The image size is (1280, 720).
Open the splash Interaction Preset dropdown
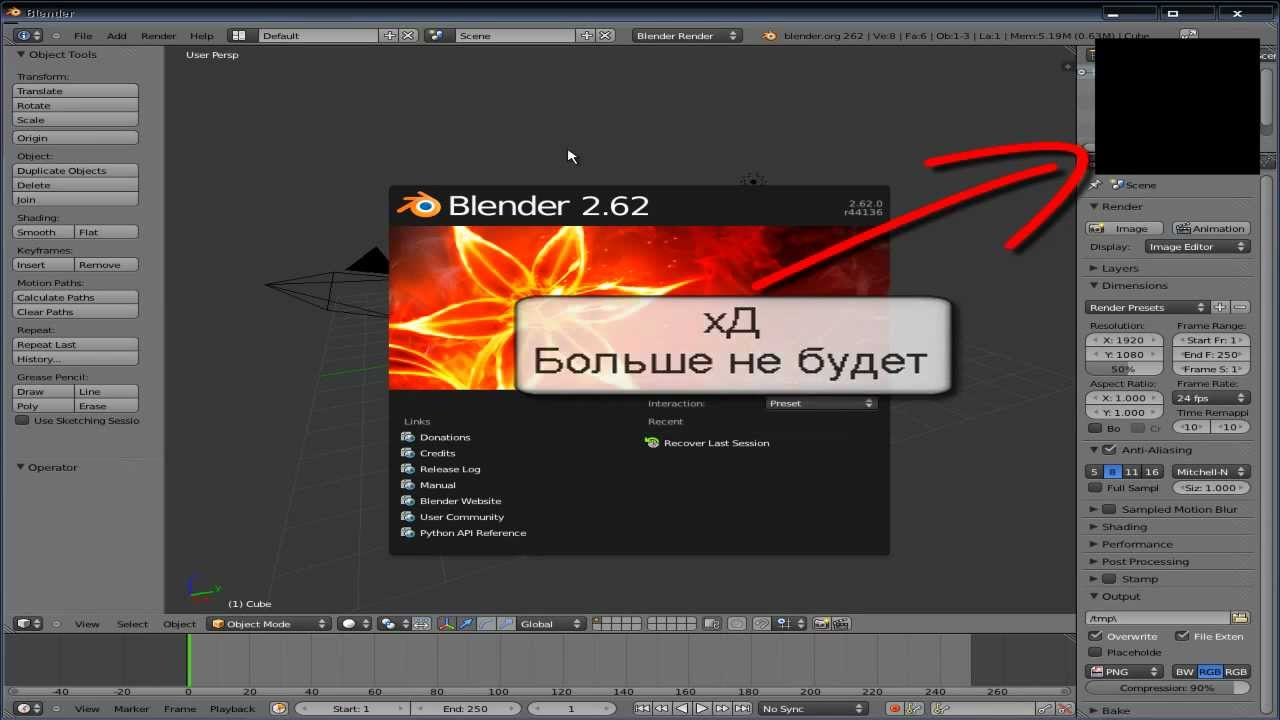point(821,403)
